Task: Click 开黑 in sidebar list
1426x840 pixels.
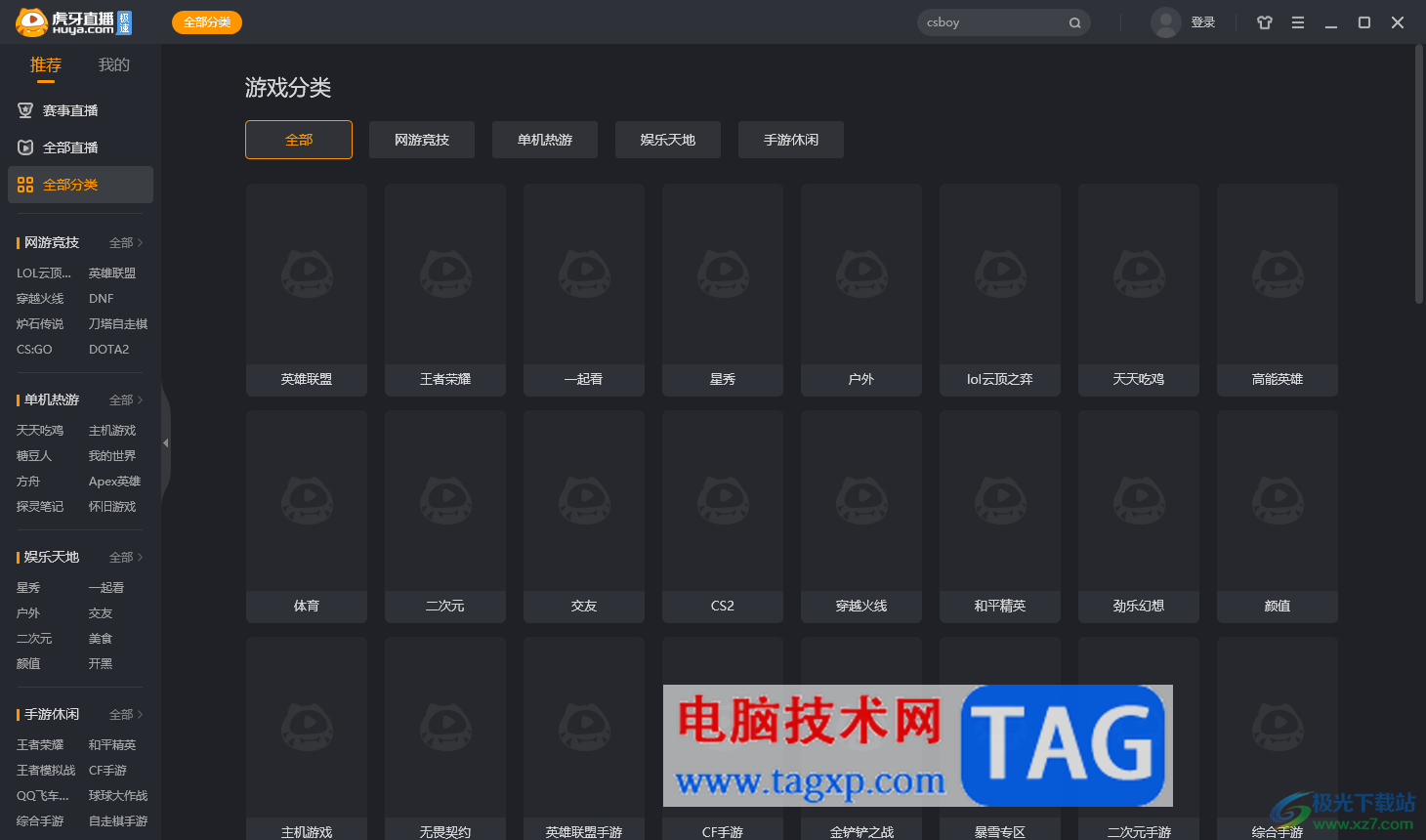Action: (101, 664)
